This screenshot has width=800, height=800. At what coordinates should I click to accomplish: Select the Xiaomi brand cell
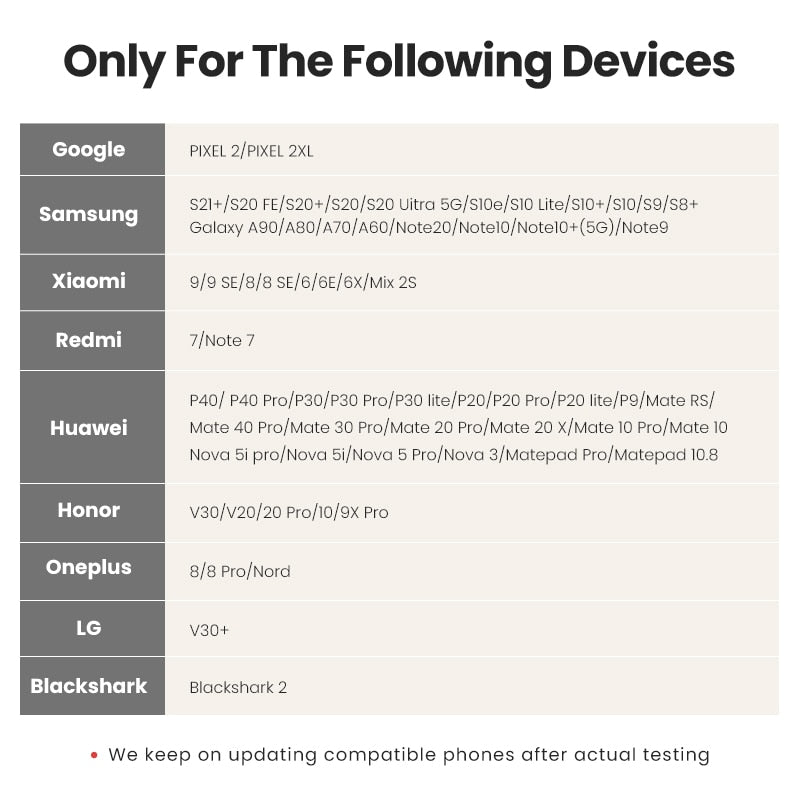(92, 282)
